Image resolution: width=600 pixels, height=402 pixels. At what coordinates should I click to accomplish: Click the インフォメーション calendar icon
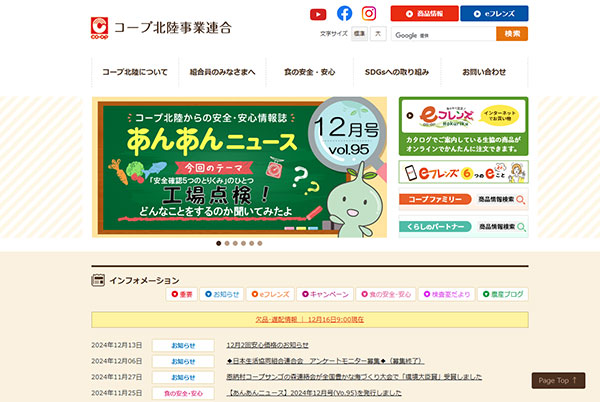point(98,280)
